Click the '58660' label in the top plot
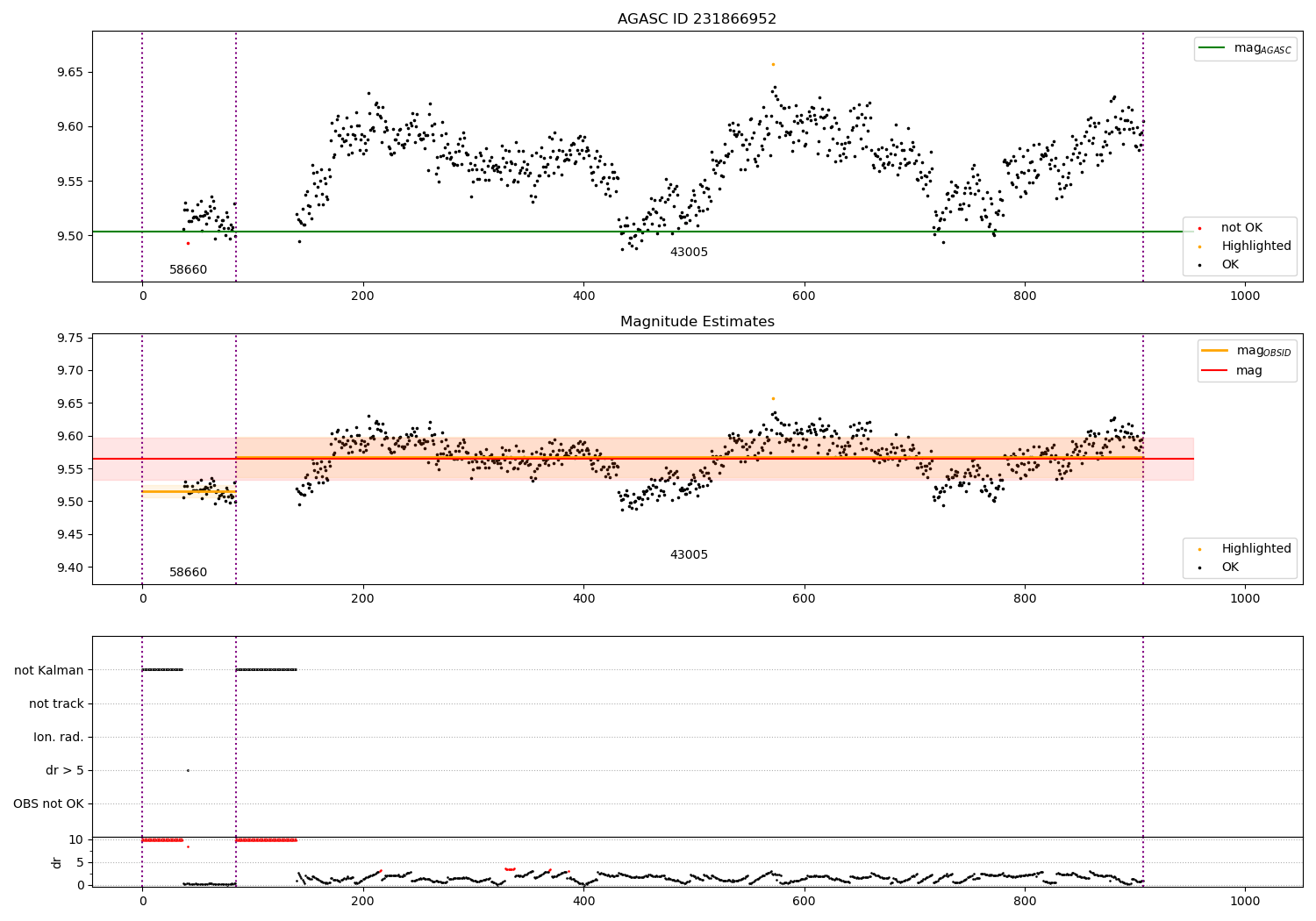This screenshot has height=921, width=1316. 188,270
